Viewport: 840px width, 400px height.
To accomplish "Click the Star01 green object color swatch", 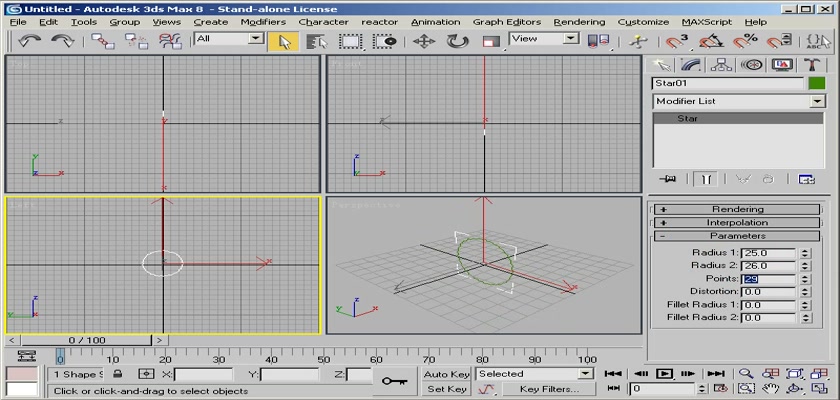I will pos(816,84).
